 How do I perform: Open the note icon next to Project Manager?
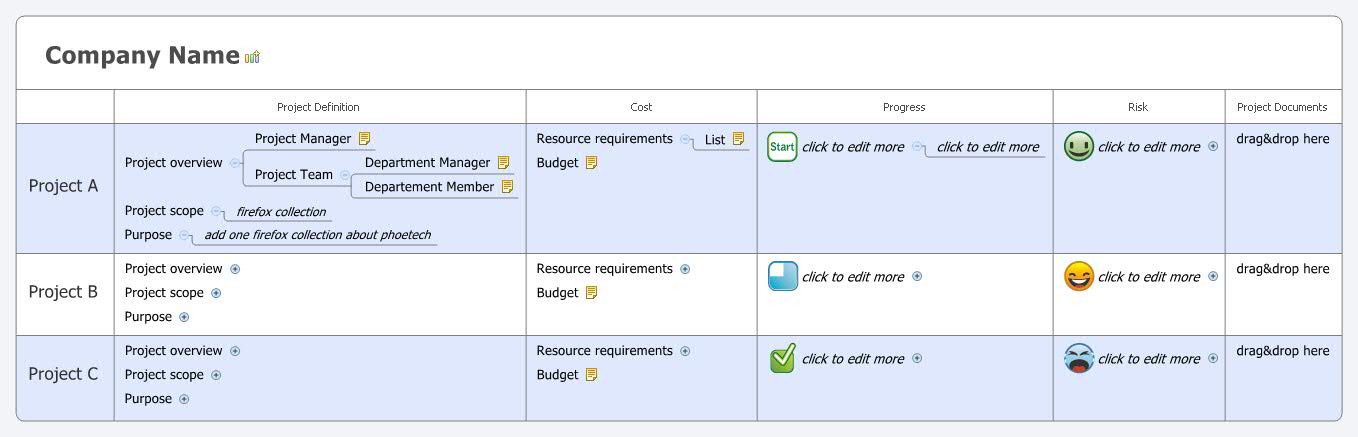[365, 139]
